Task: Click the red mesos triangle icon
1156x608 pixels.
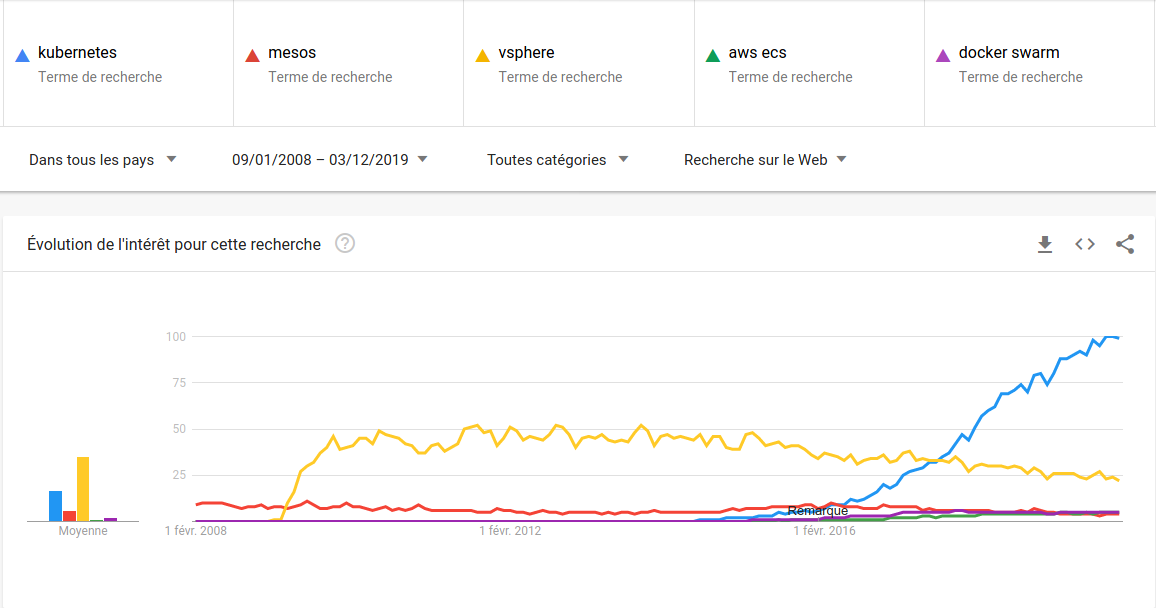Action: pos(252,55)
